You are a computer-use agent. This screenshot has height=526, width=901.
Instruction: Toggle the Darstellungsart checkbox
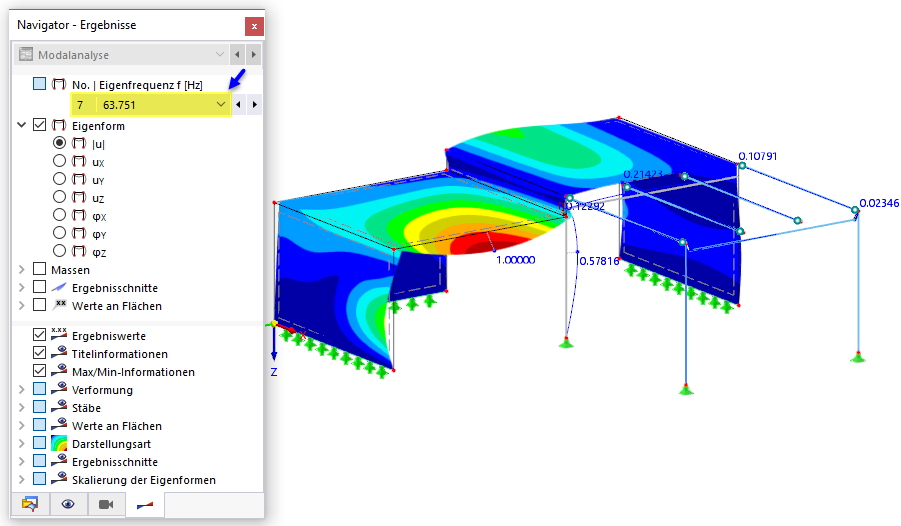(x=39, y=443)
